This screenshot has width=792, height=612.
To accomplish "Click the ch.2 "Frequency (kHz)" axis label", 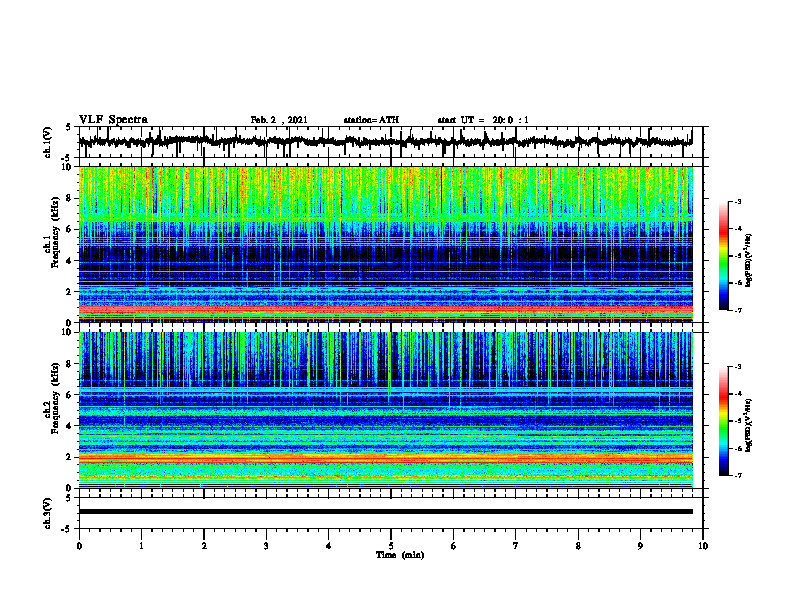I will click(x=55, y=398).
